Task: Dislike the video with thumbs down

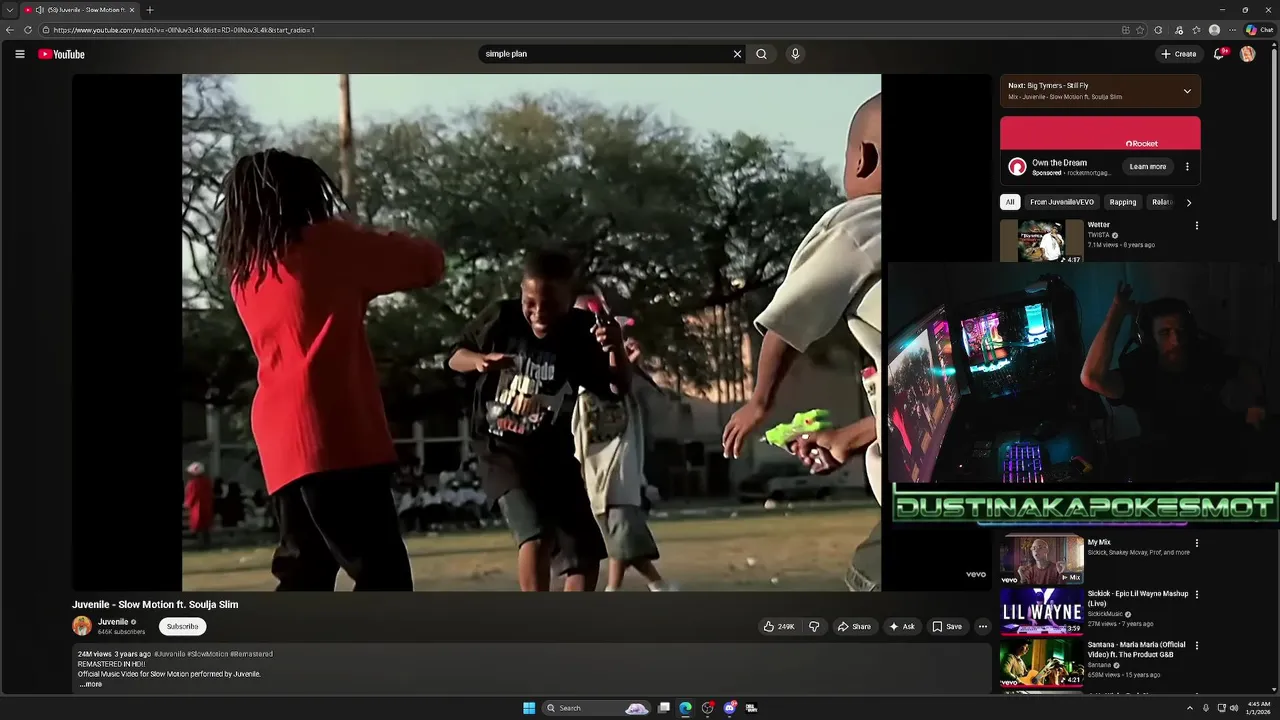Action: [814, 627]
